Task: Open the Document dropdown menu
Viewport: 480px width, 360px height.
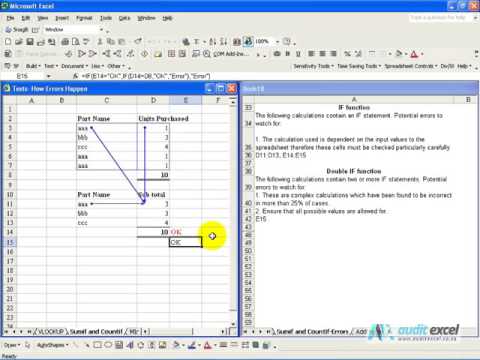Action: pos(74,66)
